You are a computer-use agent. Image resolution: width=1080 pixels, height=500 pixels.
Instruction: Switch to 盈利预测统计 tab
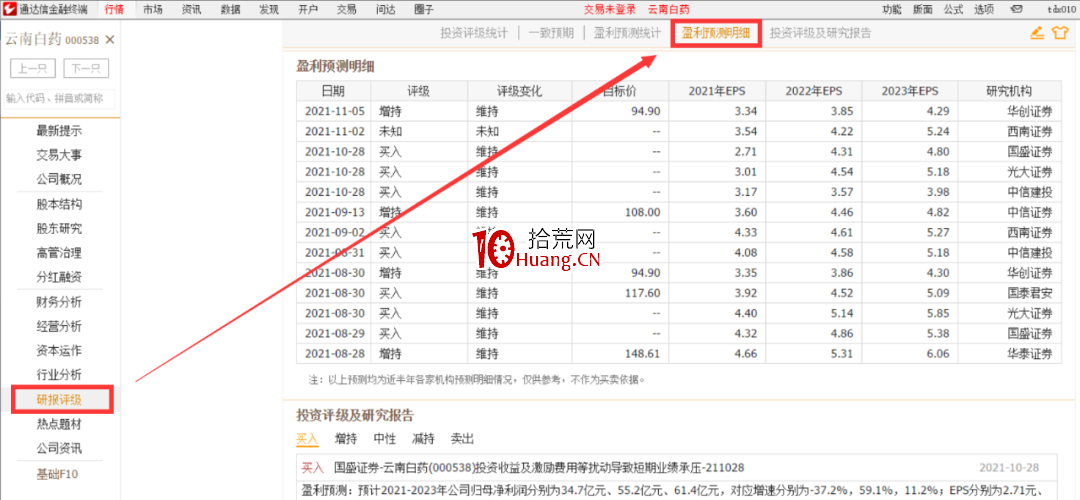(x=627, y=32)
